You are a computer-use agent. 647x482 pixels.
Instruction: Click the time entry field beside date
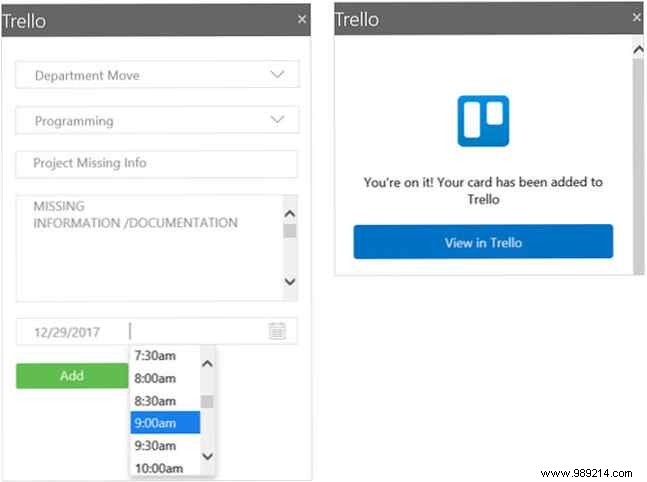point(196,331)
